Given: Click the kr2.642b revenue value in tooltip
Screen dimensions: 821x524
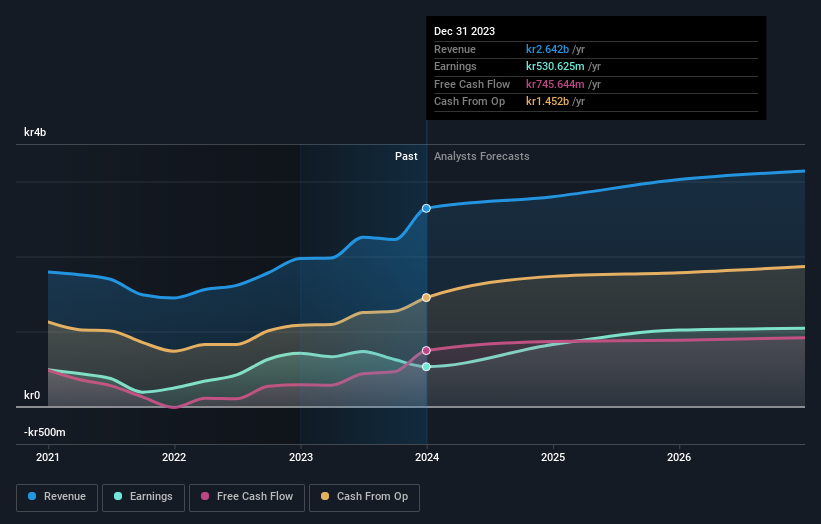Looking at the screenshot, I should (x=548, y=49).
